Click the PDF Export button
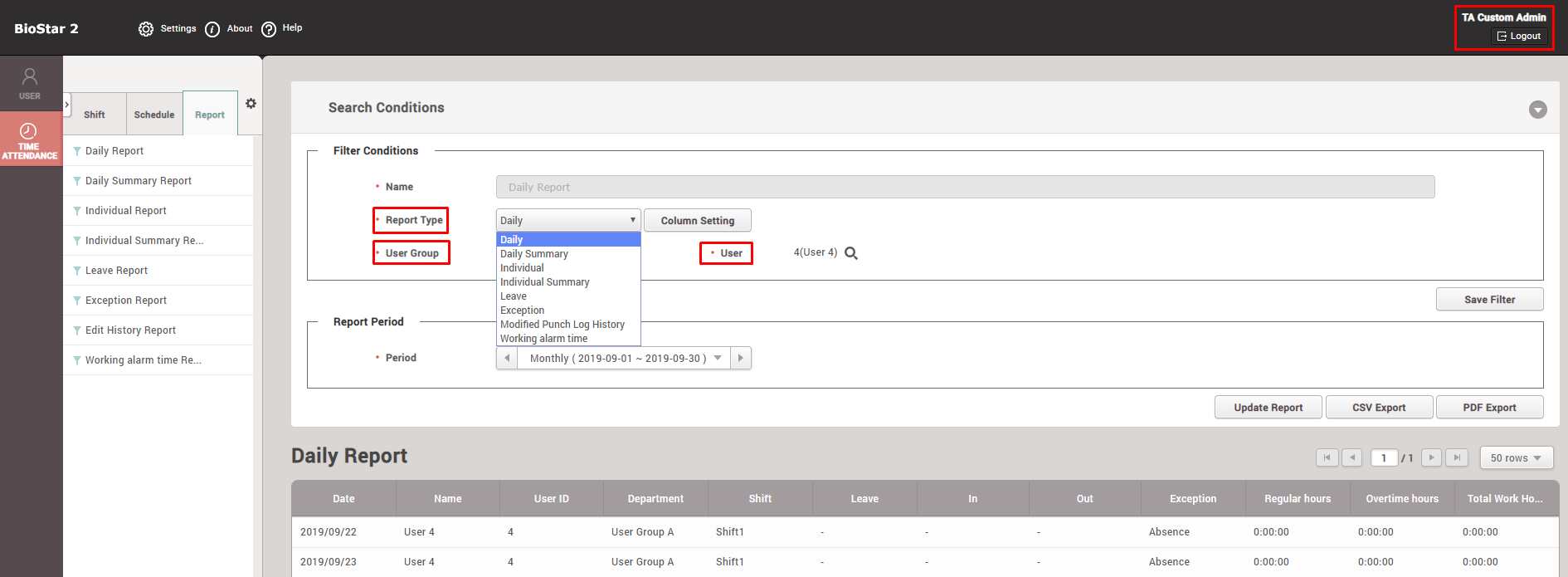 (x=1489, y=408)
